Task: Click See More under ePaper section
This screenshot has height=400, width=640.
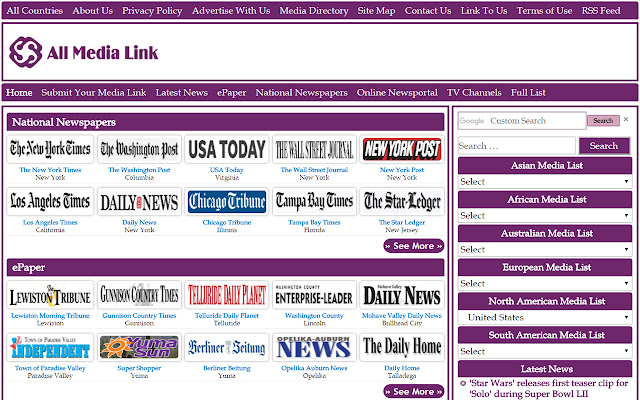Action: click(x=413, y=391)
